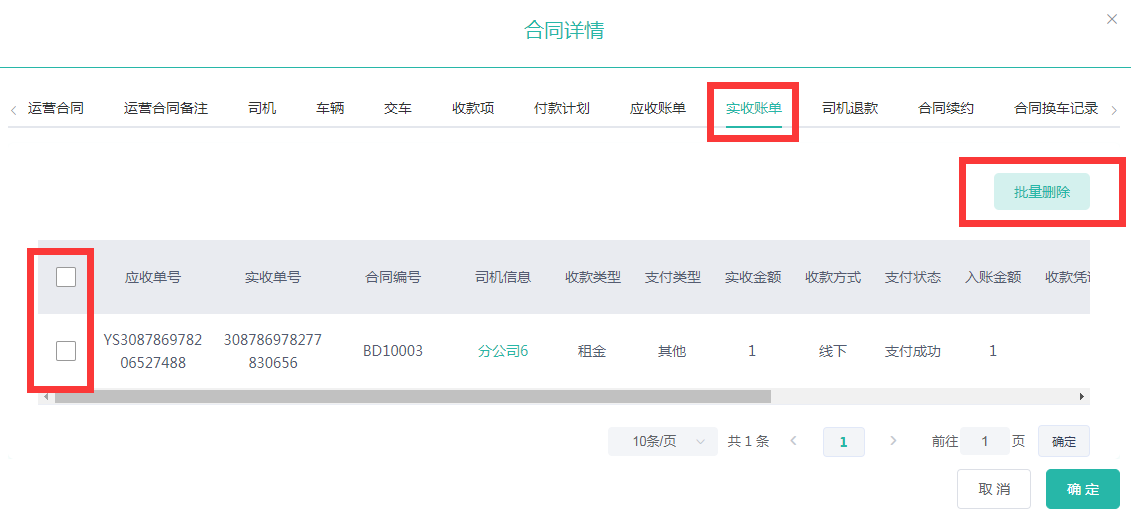The image size is (1131, 520).
Task: Click the green 确定 button at bottom
Action: [x=1082, y=489]
